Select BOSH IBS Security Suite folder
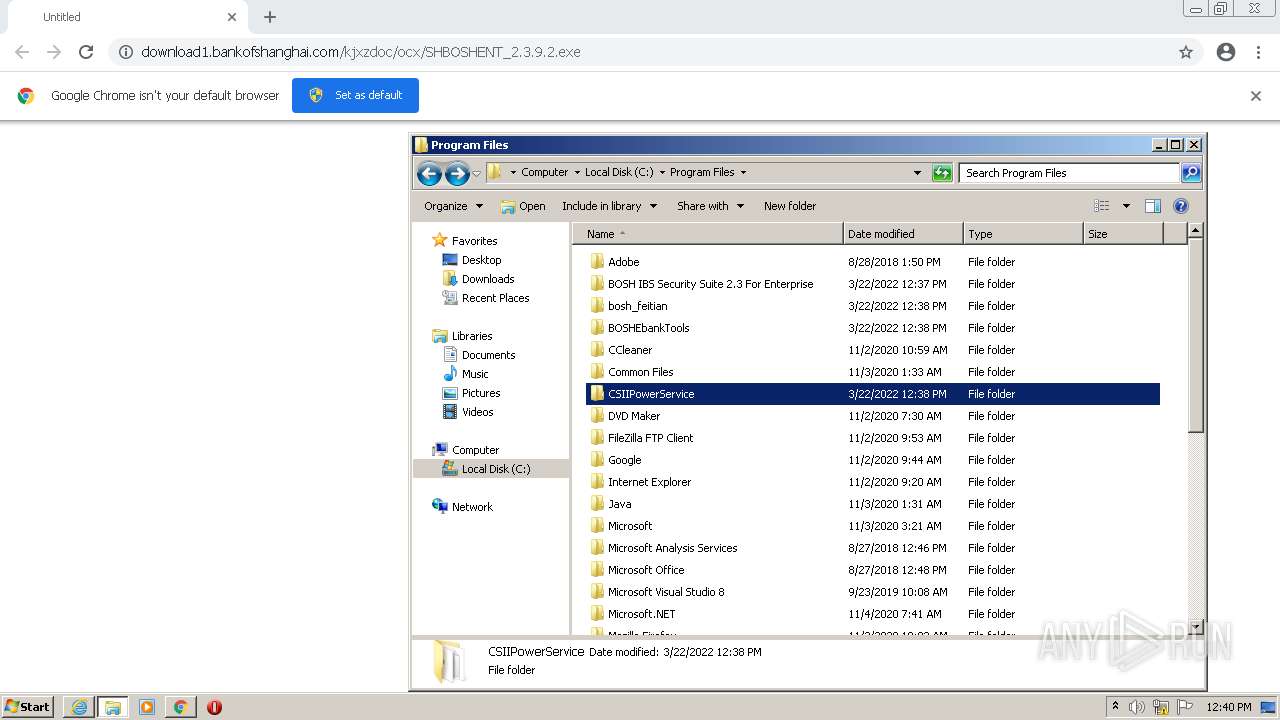1280x720 pixels. tap(873, 284)
